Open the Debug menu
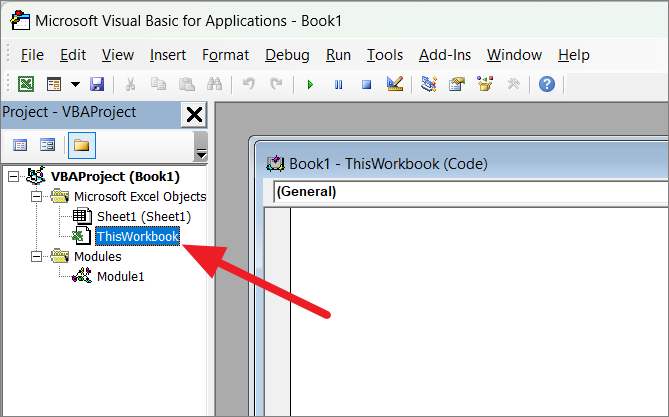669x417 pixels. click(x=287, y=55)
